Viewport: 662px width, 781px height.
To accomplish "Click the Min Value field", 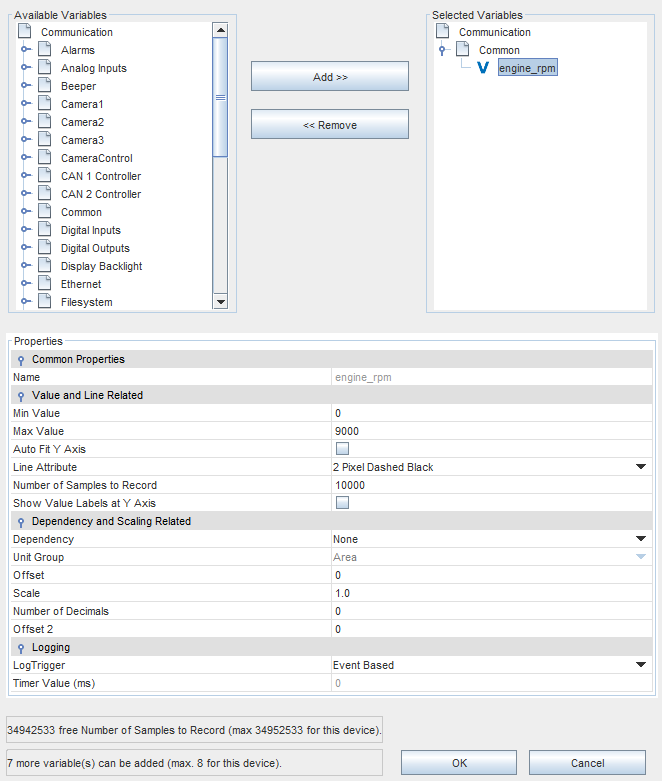I will click(492, 413).
